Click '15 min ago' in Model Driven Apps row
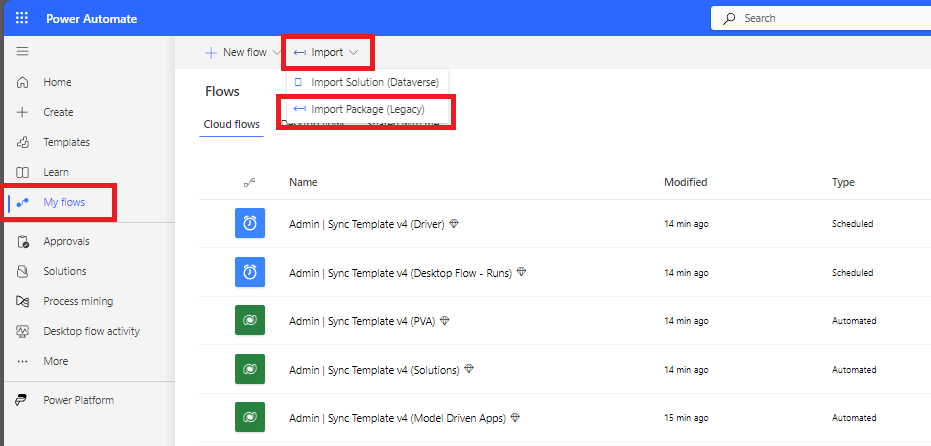Image resolution: width=931 pixels, height=446 pixels. pos(686,418)
